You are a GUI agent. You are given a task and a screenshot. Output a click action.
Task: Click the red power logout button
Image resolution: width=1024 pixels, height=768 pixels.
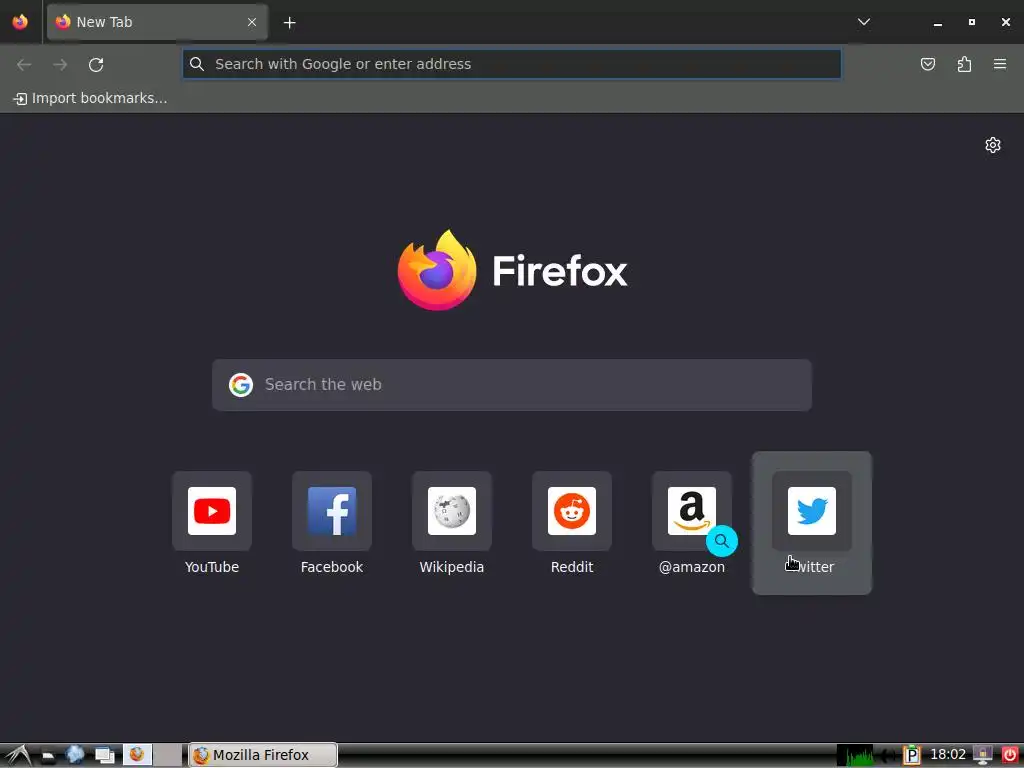1010,755
